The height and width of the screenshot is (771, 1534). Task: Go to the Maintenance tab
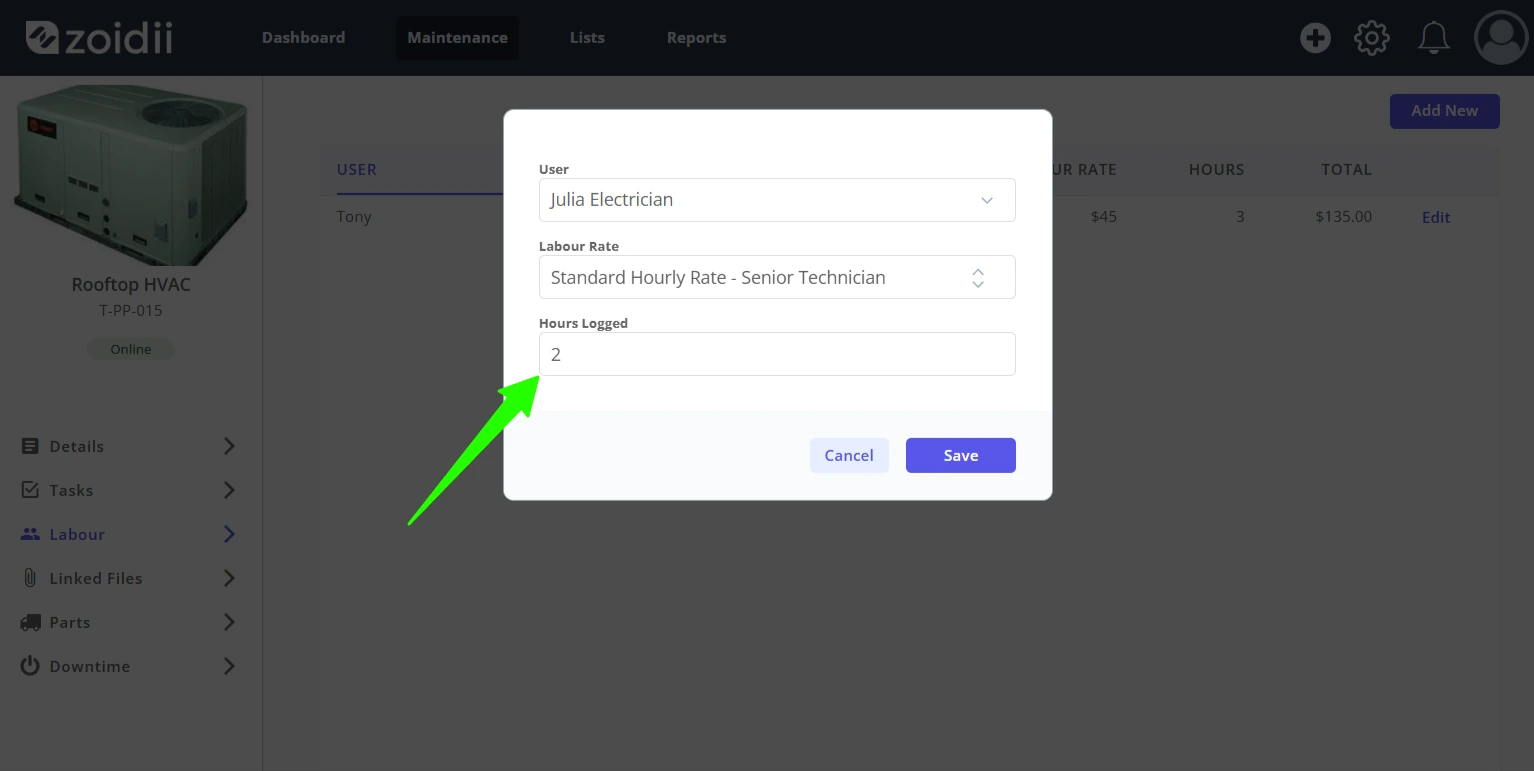tap(457, 38)
